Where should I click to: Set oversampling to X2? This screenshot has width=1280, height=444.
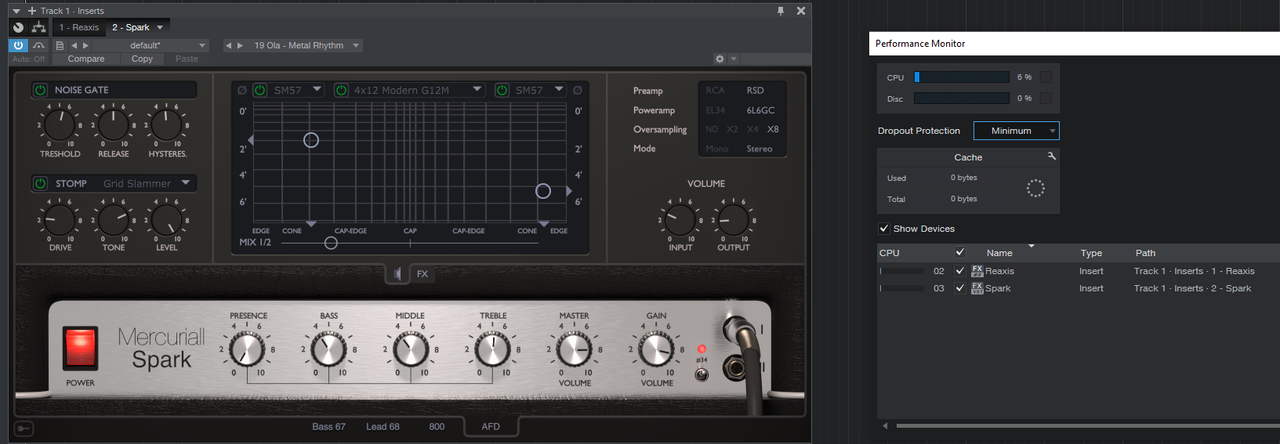pyautogui.click(x=732, y=129)
